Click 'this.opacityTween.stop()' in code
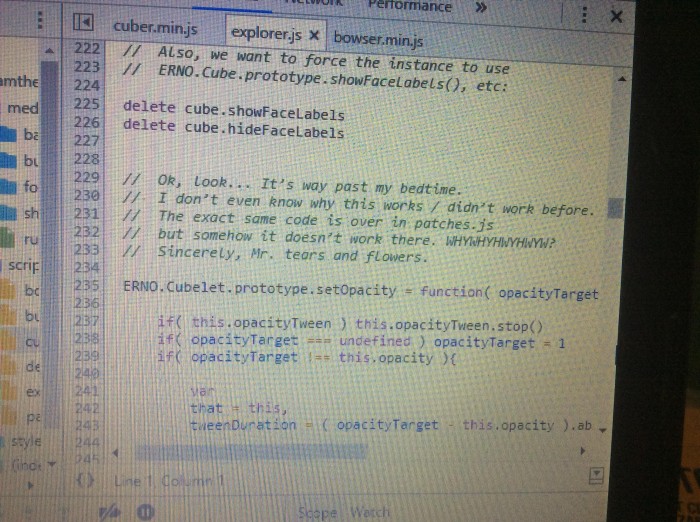This screenshot has width=700, height=522. (x=449, y=325)
